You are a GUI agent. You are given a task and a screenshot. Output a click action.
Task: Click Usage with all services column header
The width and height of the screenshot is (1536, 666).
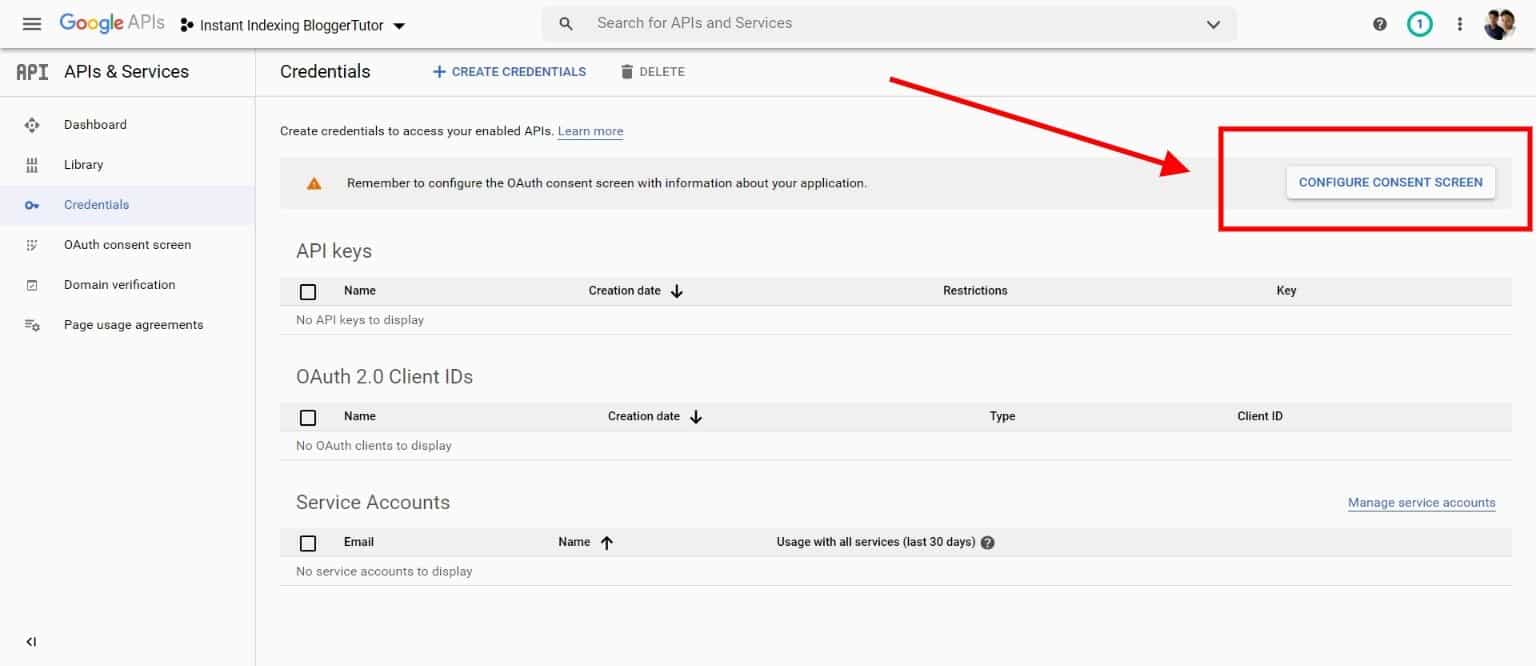click(x=876, y=542)
